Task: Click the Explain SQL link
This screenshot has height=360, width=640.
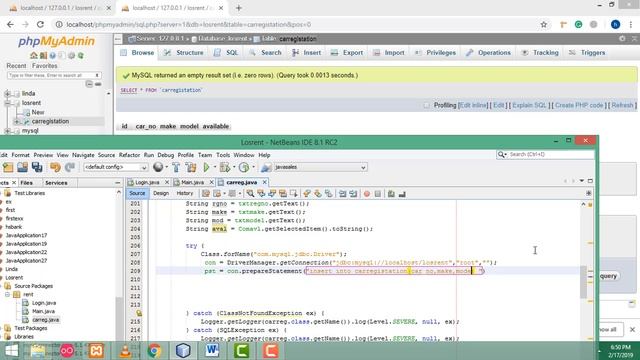Action: pos(529,105)
